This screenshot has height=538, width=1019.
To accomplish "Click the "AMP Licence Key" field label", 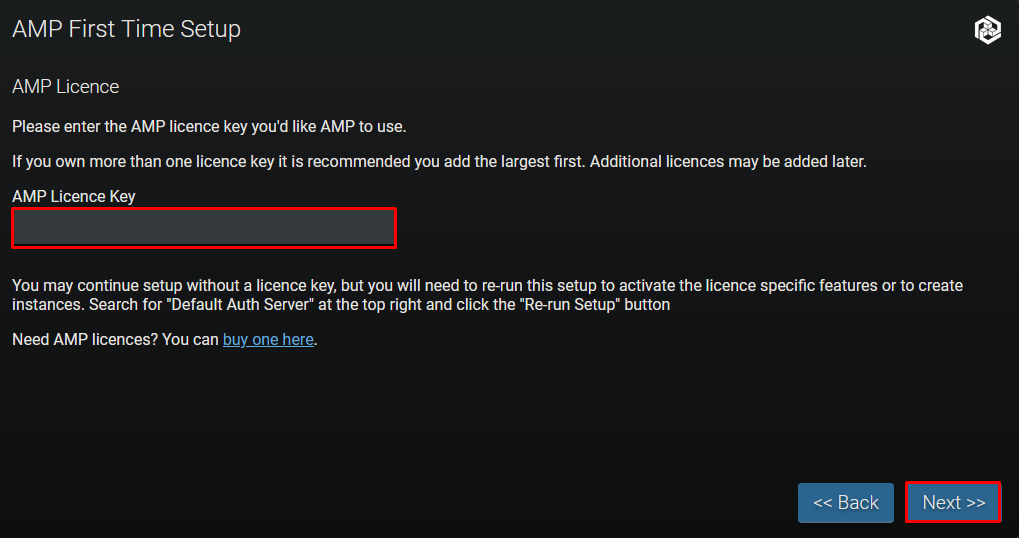I will (x=73, y=196).
